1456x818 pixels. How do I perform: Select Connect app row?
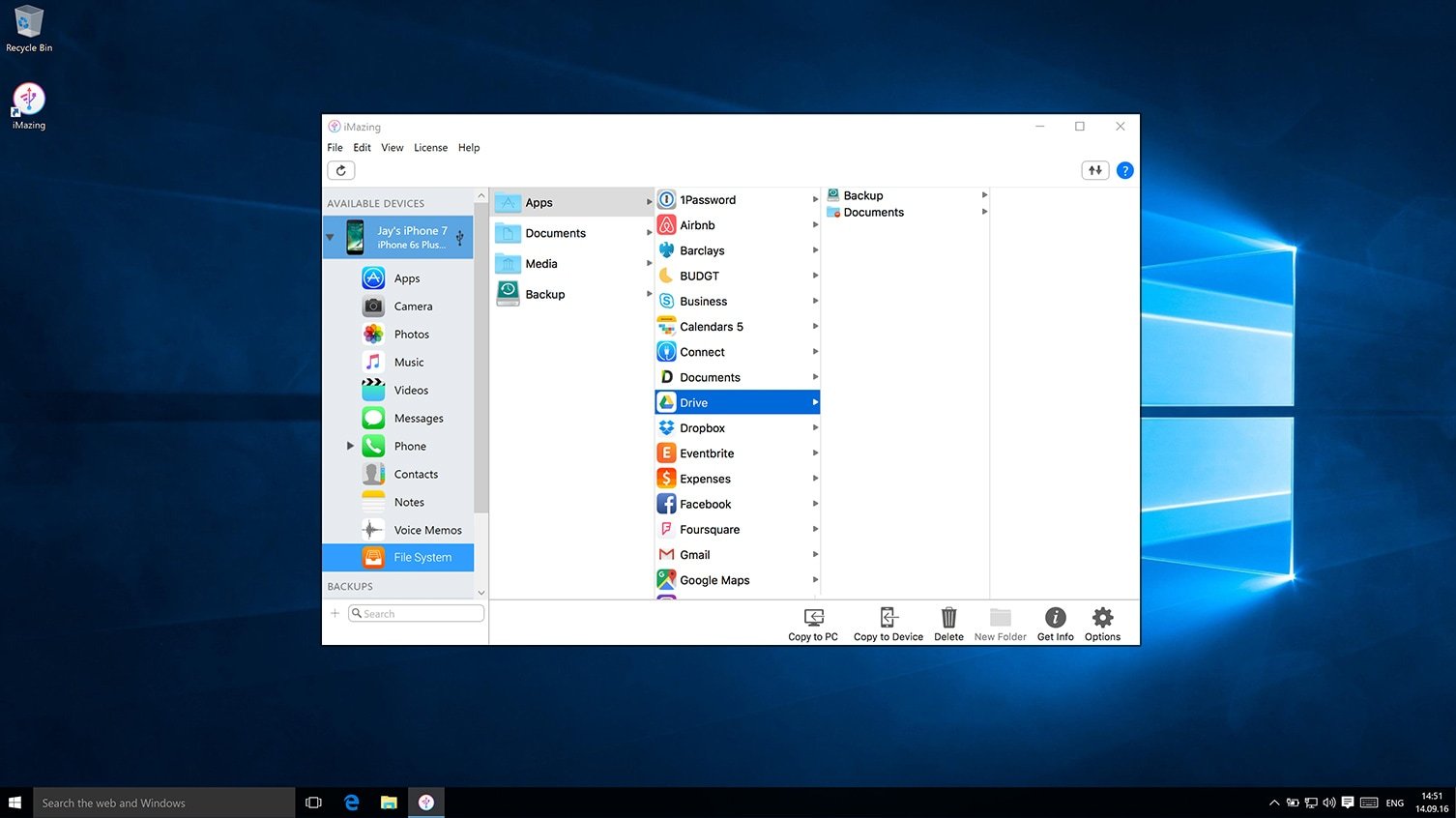coord(738,352)
